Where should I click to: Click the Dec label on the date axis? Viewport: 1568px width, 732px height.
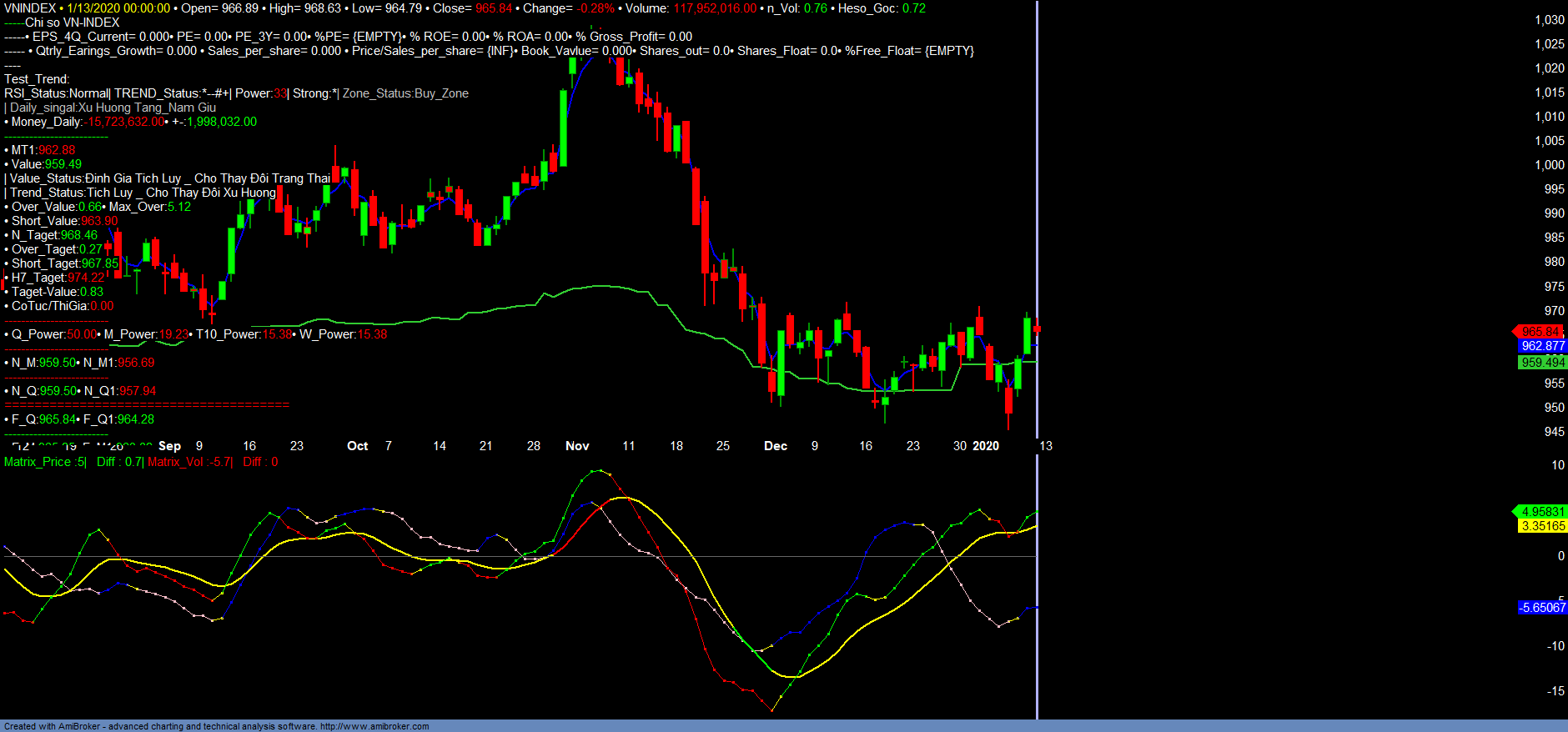776,446
